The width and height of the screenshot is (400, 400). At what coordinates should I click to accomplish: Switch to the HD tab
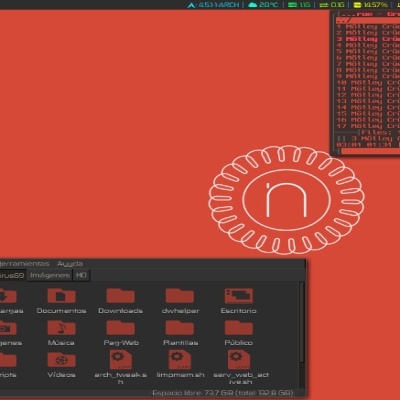[x=81, y=275]
